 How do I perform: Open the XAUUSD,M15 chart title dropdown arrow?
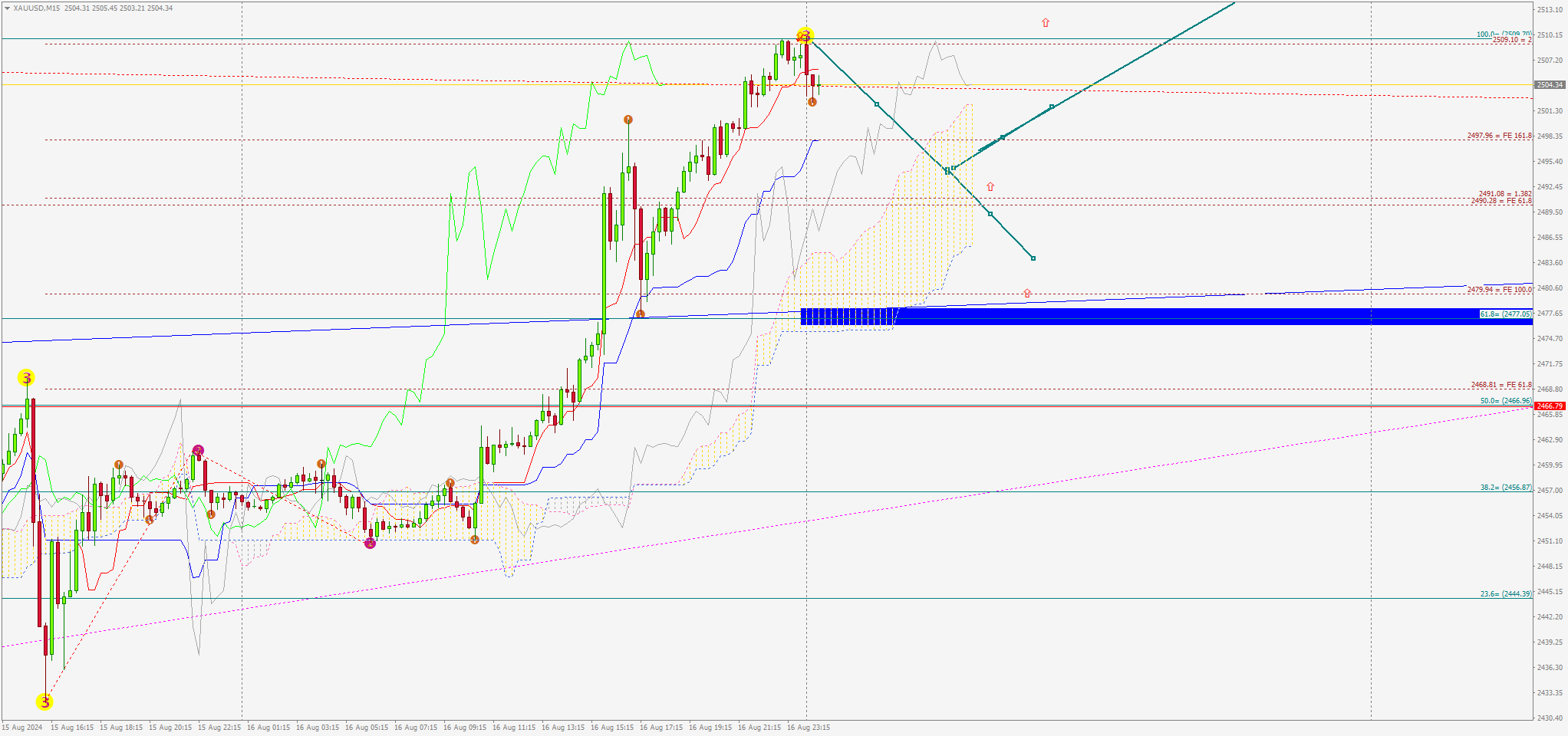pyautogui.click(x=7, y=8)
